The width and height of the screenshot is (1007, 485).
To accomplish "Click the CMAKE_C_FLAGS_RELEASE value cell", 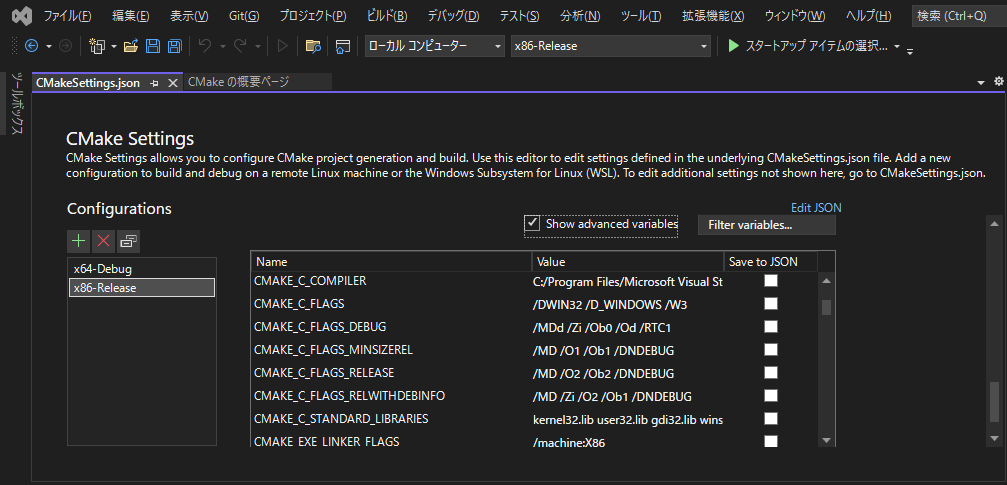I will [x=628, y=373].
